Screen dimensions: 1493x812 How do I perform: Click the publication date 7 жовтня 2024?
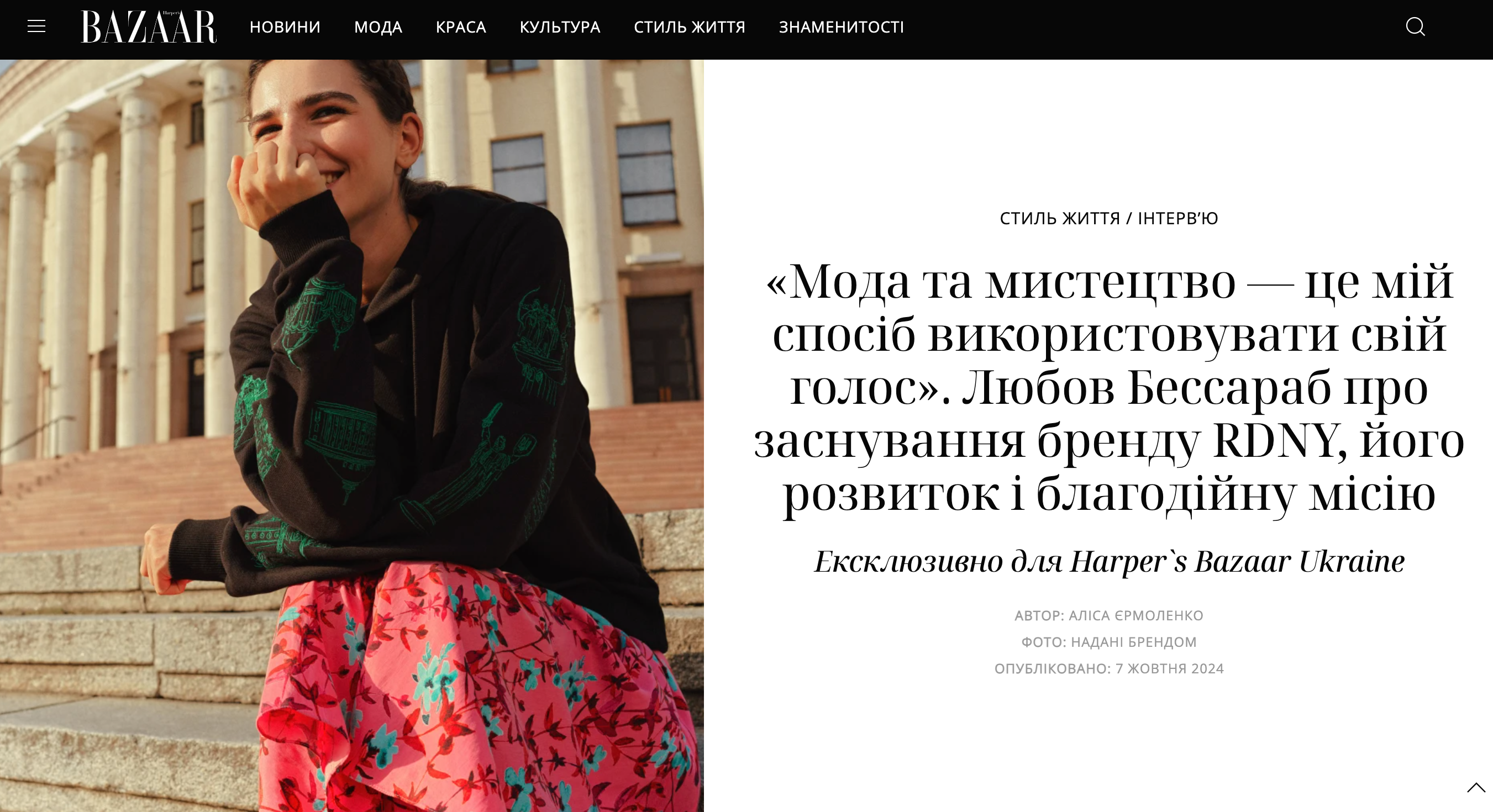tap(1169, 668)
